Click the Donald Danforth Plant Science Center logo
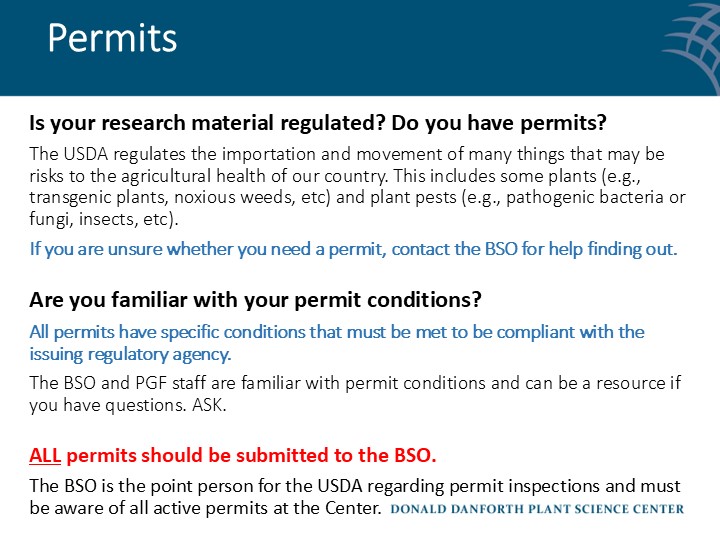The height and width of the screenshot is (540, 720). tap(537, 509)
